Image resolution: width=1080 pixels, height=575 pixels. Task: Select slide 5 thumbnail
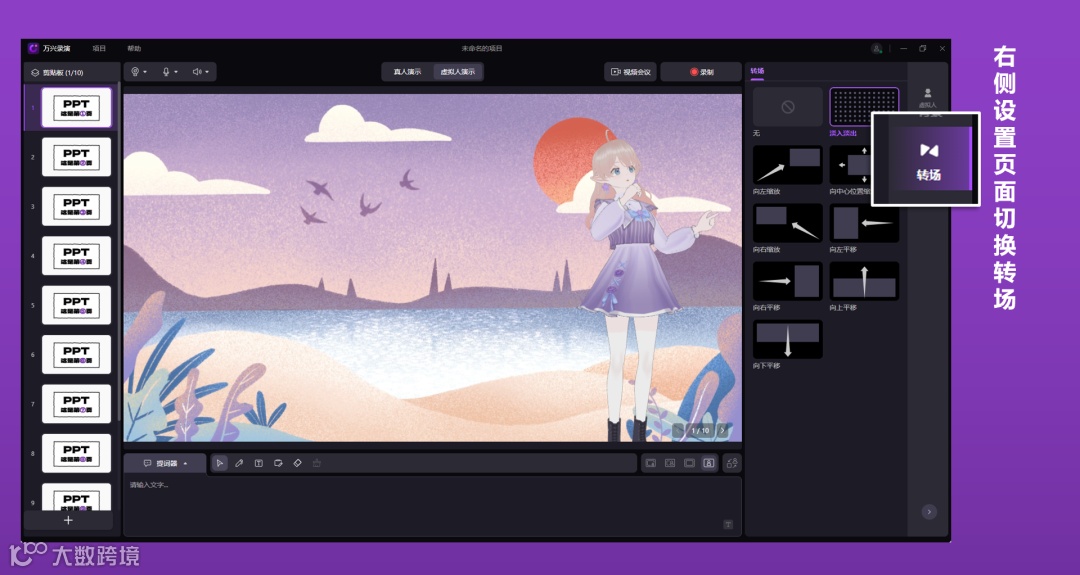click(76, 305)
